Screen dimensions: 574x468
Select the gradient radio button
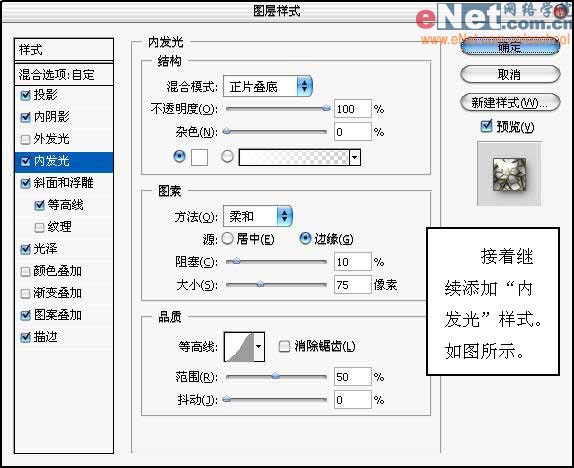coord(227,156)
